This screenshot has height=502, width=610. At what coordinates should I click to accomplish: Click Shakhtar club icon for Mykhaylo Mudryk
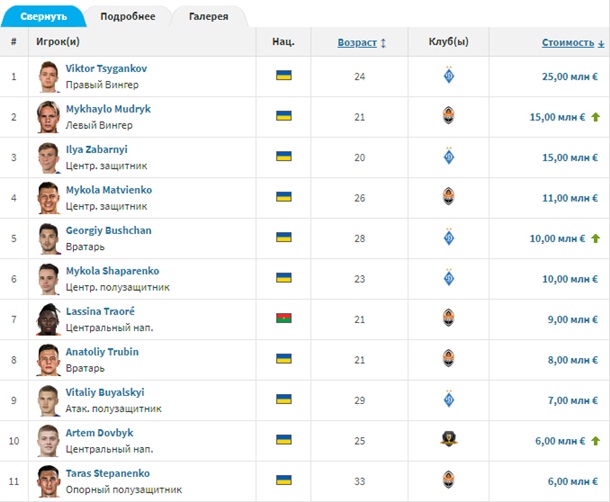click(x=449, y=116)
